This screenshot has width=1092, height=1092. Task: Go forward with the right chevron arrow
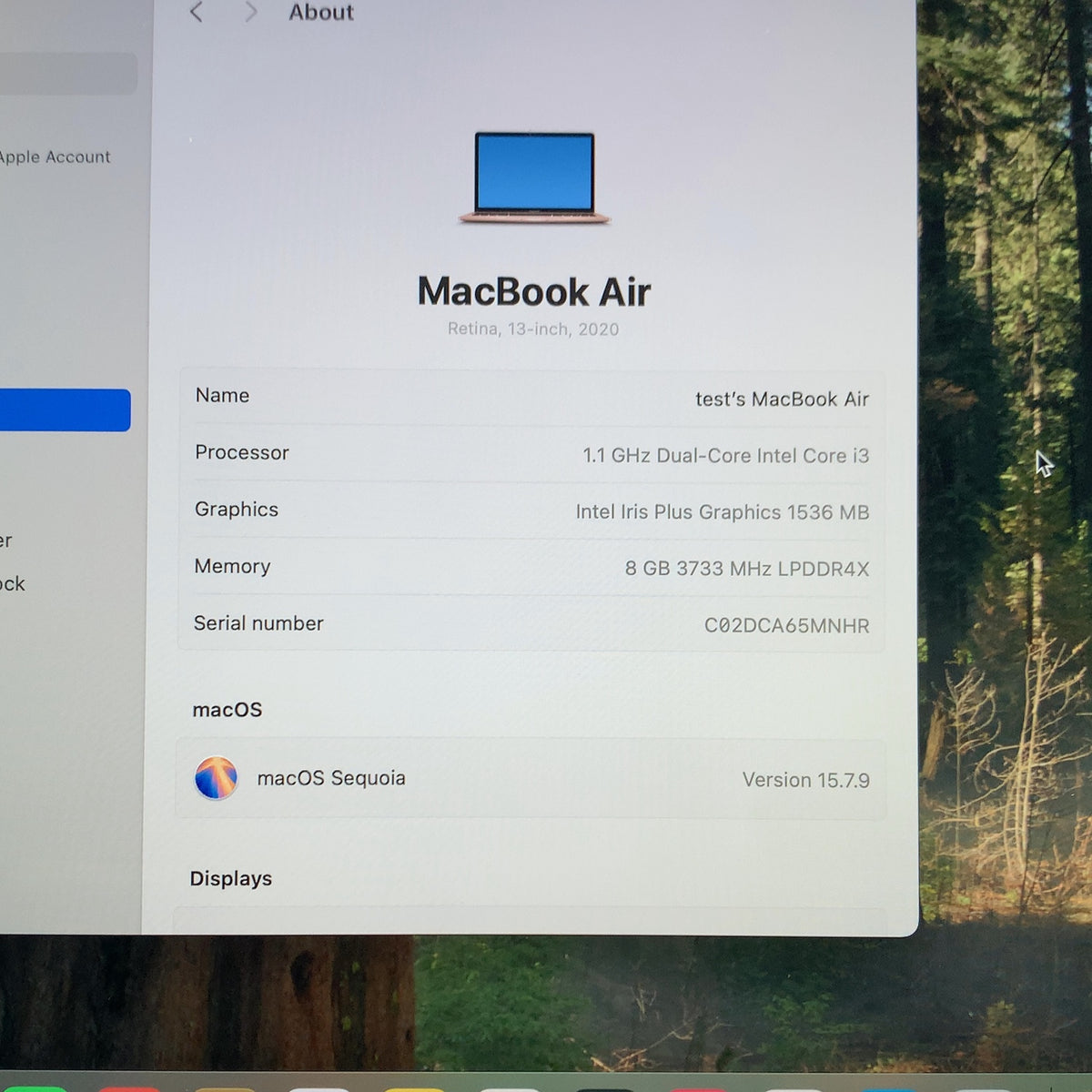click(x=251, y=12)
